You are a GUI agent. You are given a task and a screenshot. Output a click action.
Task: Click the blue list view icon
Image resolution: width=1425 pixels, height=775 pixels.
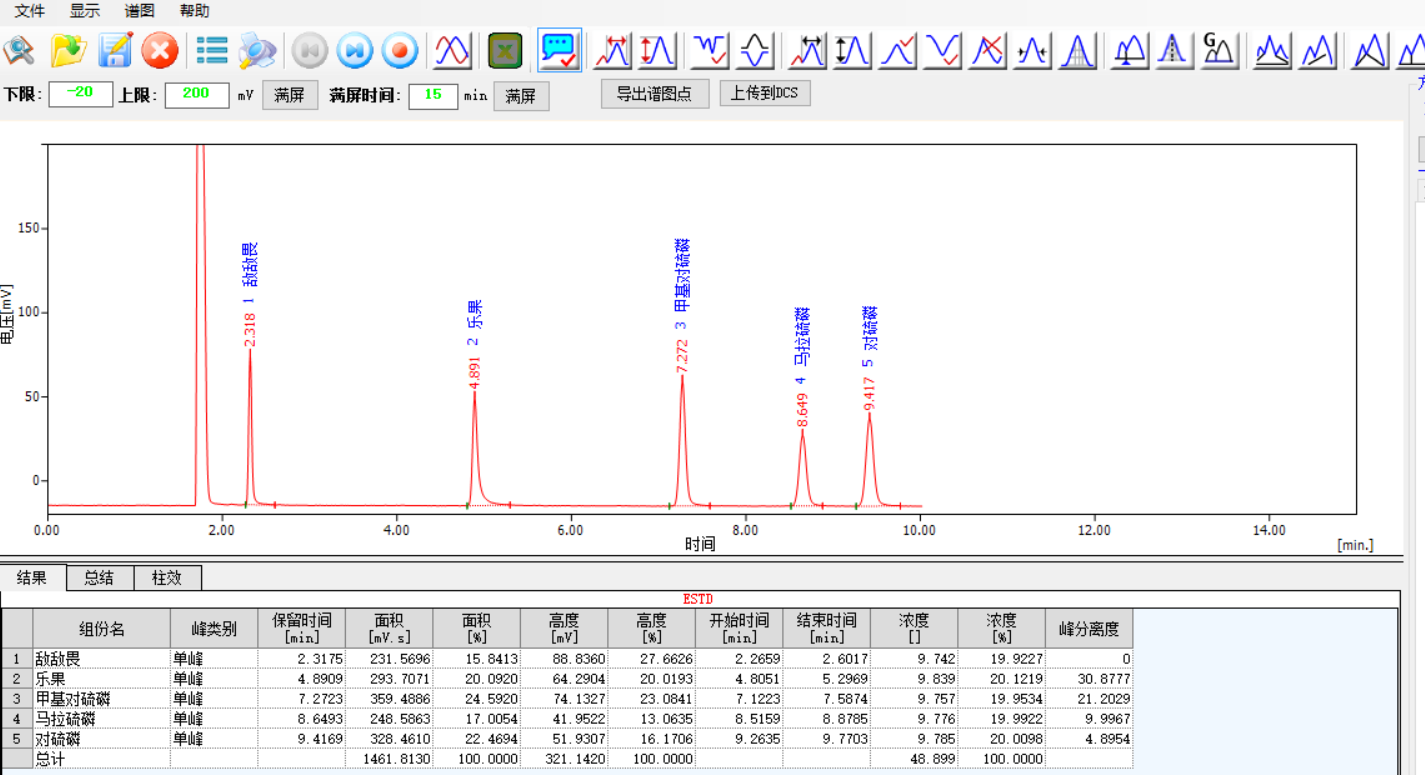coord(212,50)
